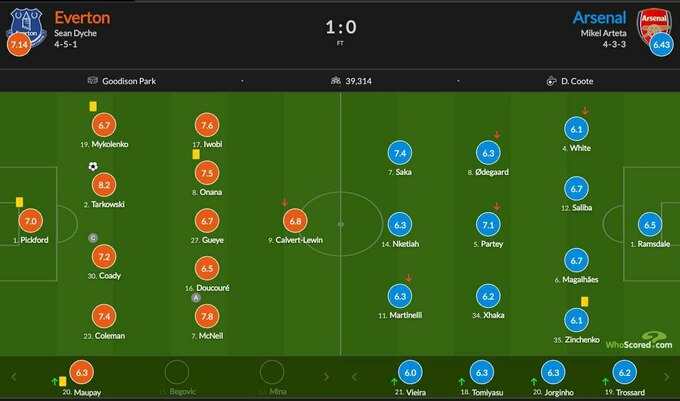Click the Goodison Park stadium icon
680x401 pixels.
93,81
